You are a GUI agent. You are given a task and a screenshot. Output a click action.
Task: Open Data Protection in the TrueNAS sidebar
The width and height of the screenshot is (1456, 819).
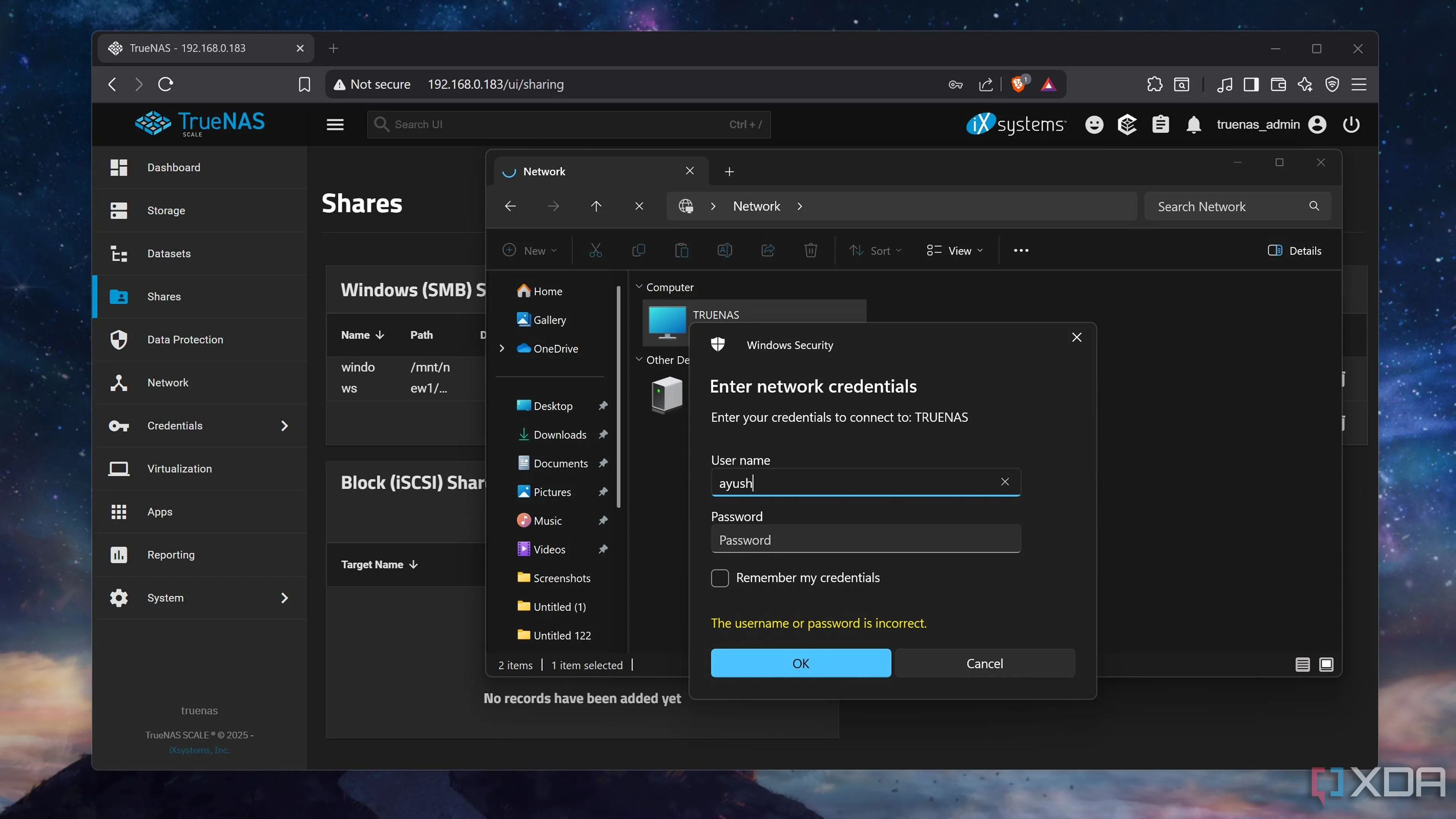200,339
